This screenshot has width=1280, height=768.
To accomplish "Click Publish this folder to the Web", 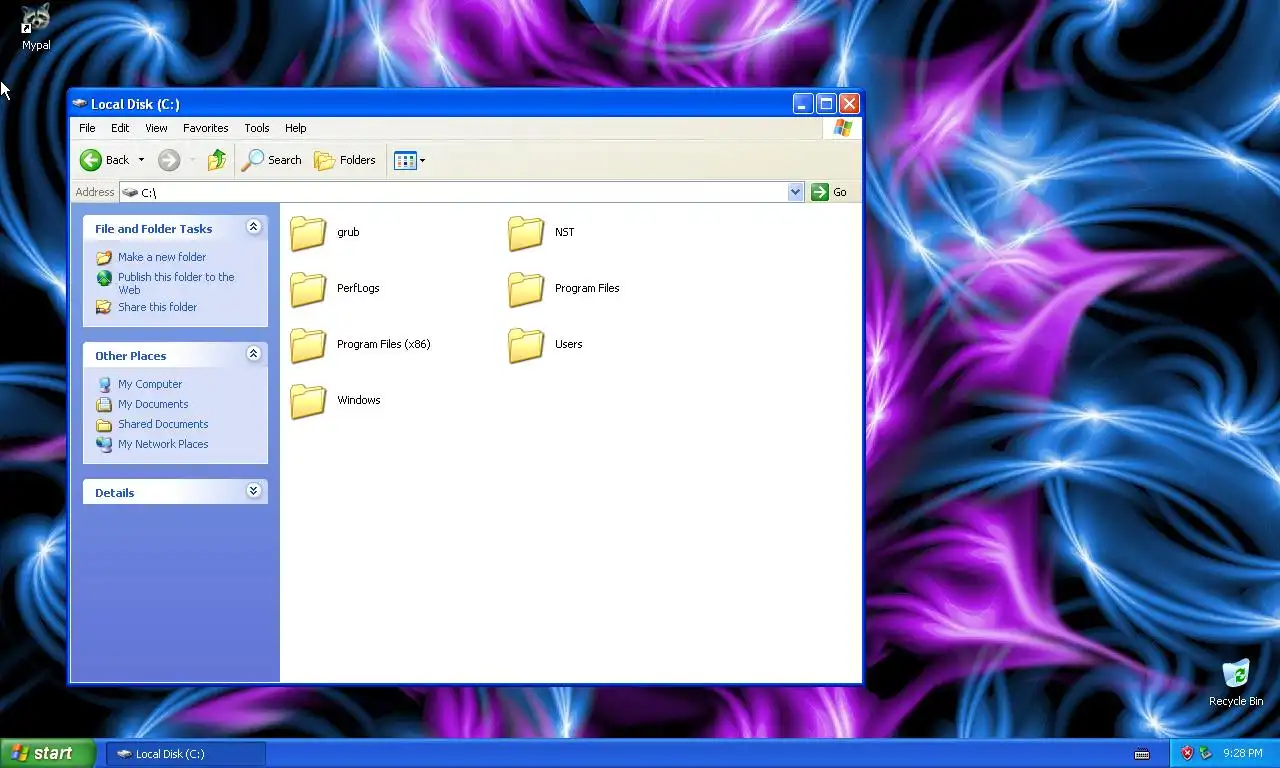I will [176, 283].
